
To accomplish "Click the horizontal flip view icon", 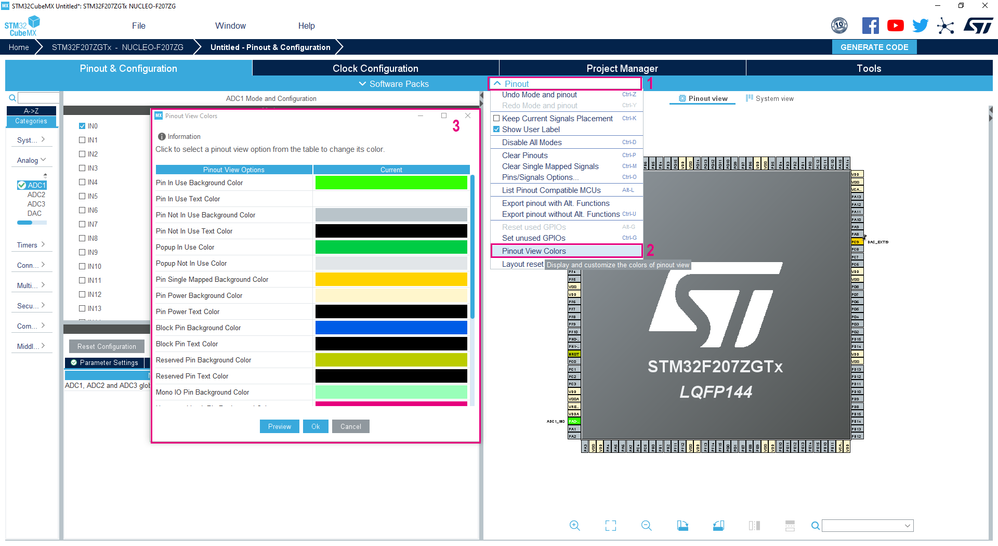I will (754, 526).
